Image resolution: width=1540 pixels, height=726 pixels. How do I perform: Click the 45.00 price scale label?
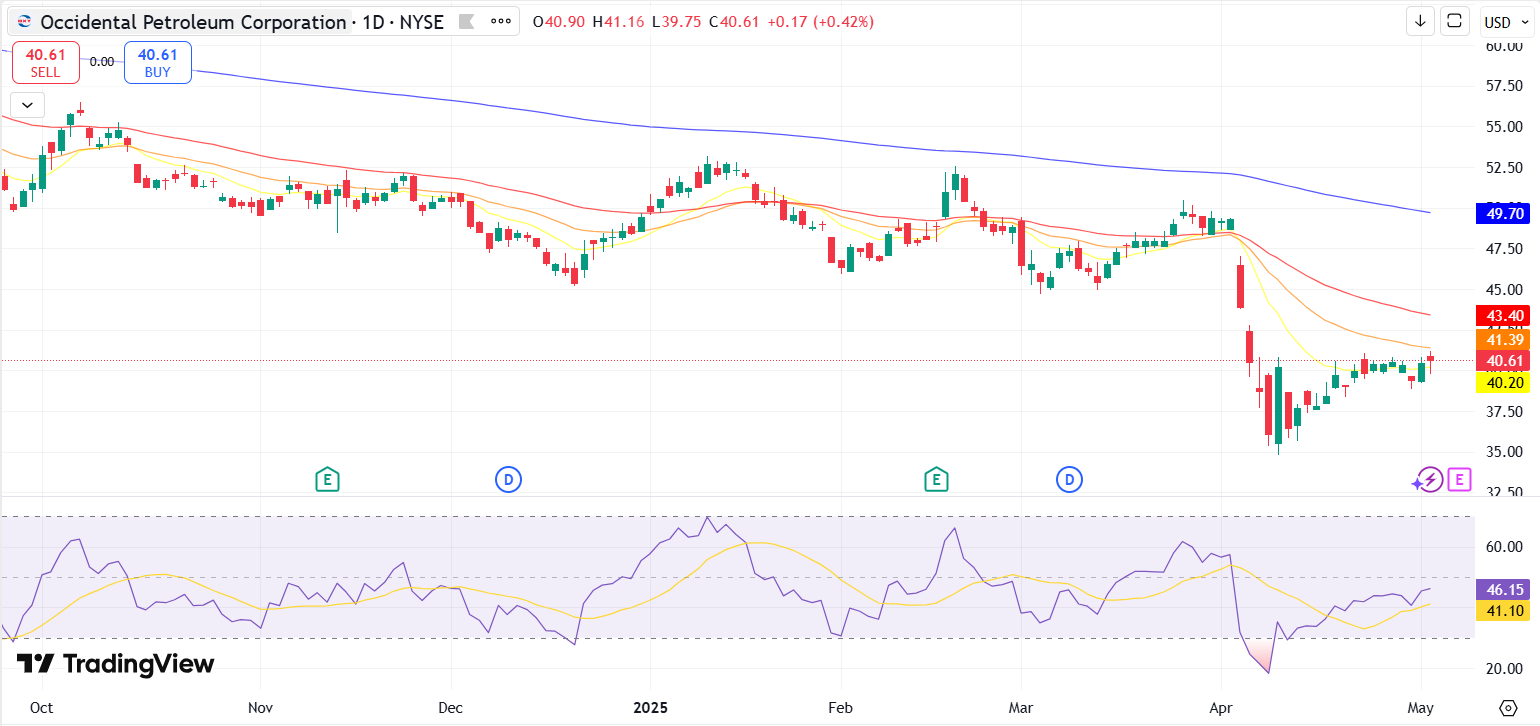coord(1504,289)
